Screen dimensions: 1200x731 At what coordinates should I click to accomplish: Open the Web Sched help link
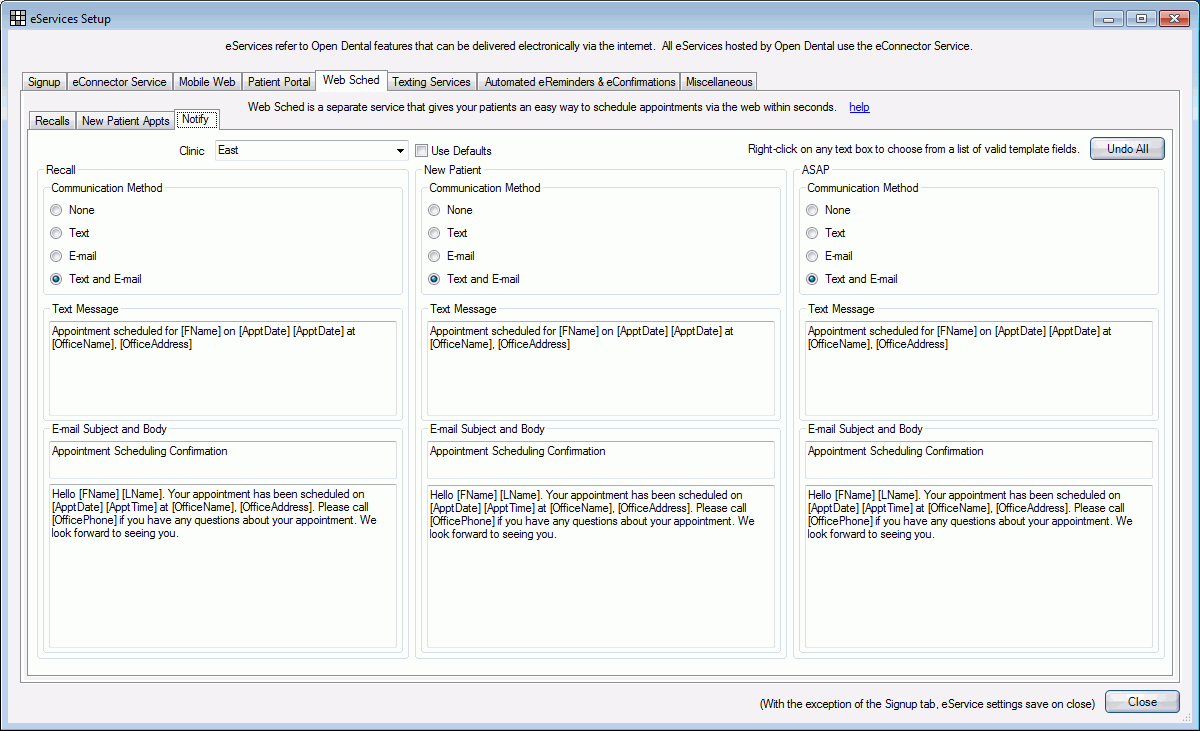coord(859,107)
